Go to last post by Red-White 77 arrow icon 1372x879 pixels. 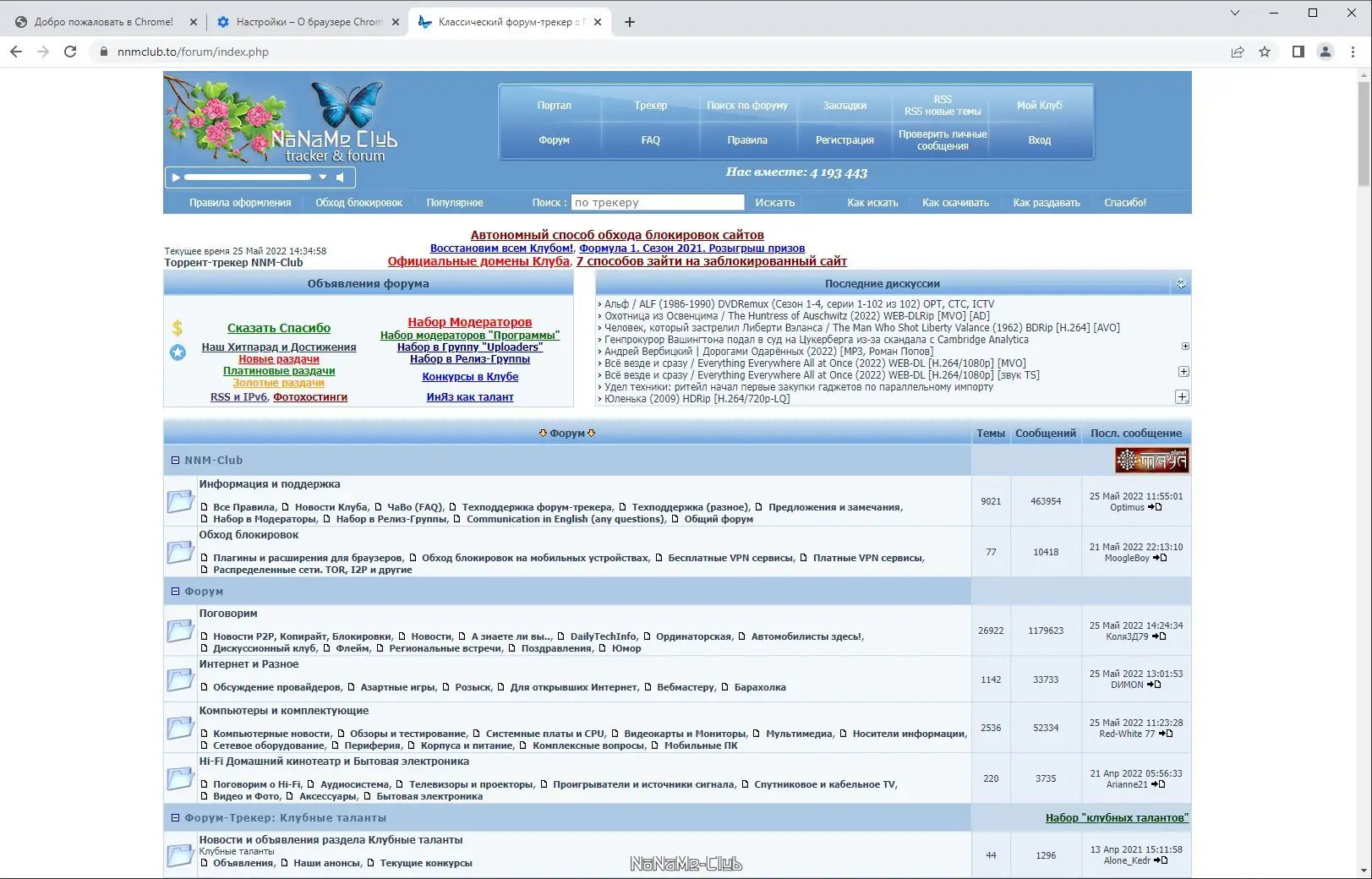click(x=1166, y=734)
